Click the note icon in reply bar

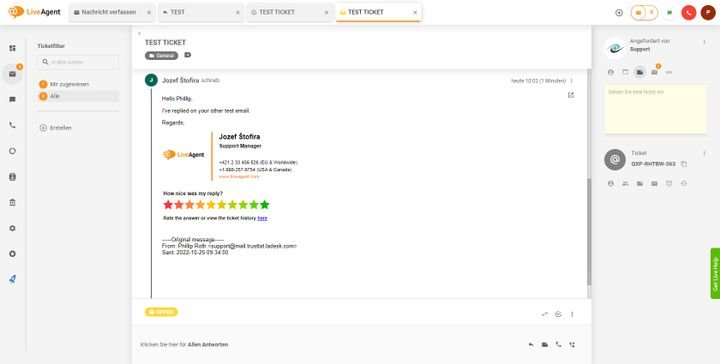tap(545, 345)
